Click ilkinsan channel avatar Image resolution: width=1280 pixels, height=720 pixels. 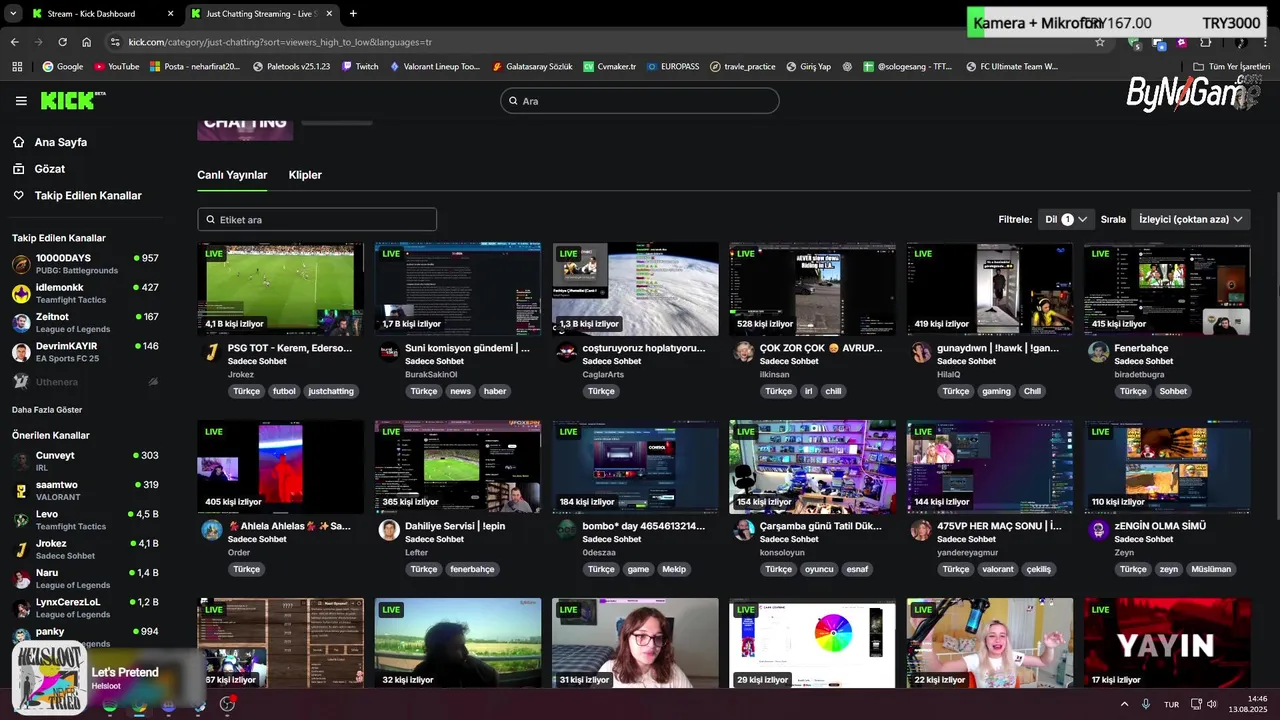click(x=743, y=352)
